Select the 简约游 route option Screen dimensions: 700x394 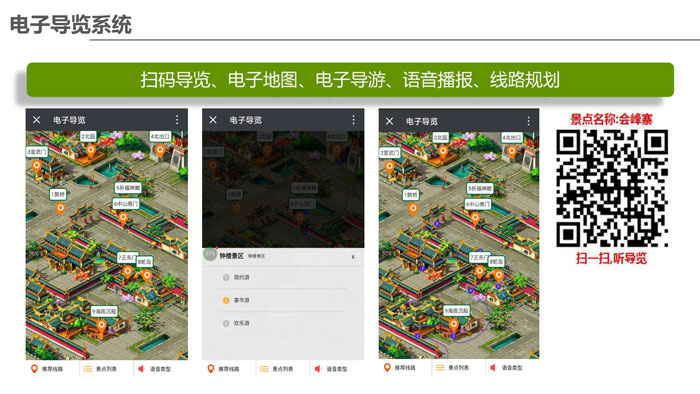(x=283, y=277)
